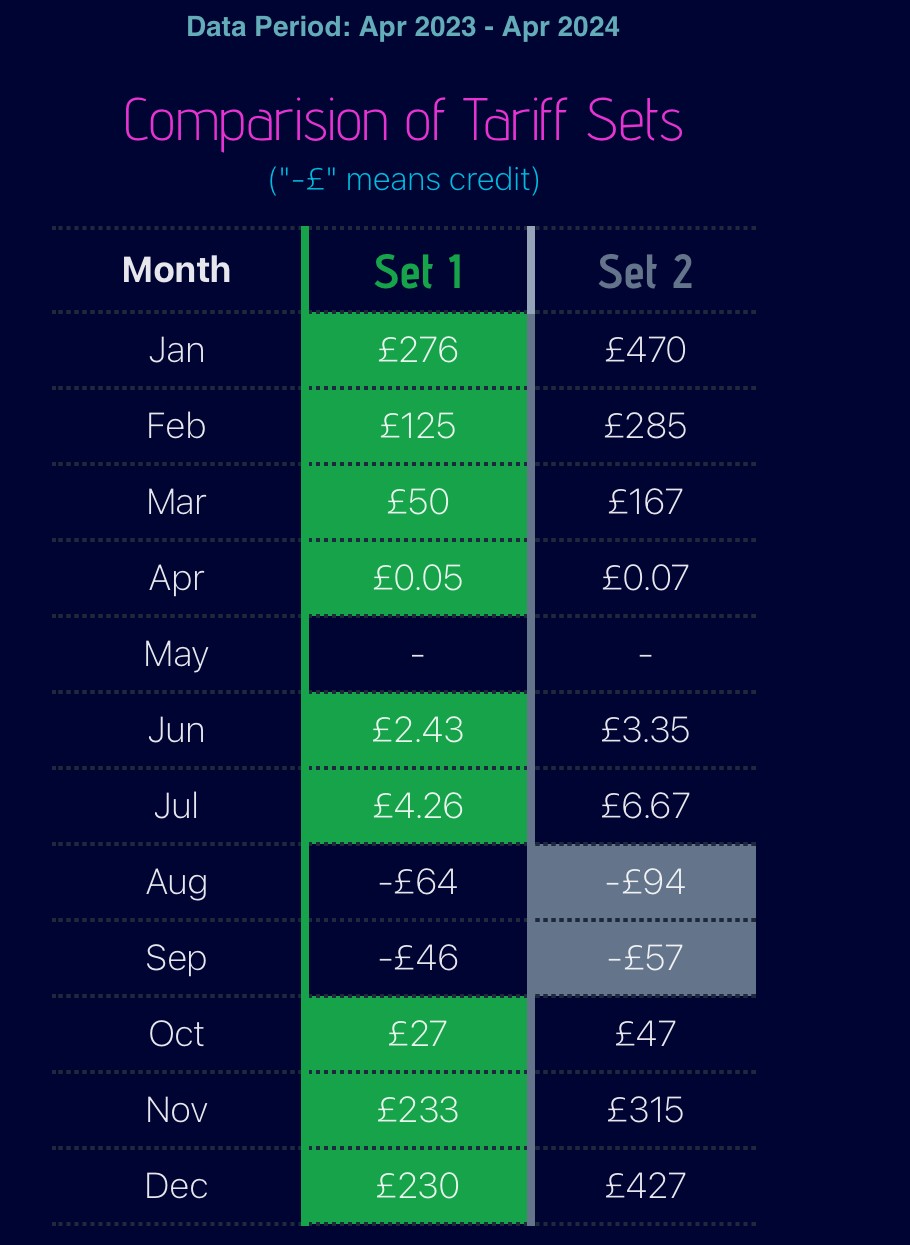
Task: Select Sep Set 2 credit -£57
Action: (645, 958)
